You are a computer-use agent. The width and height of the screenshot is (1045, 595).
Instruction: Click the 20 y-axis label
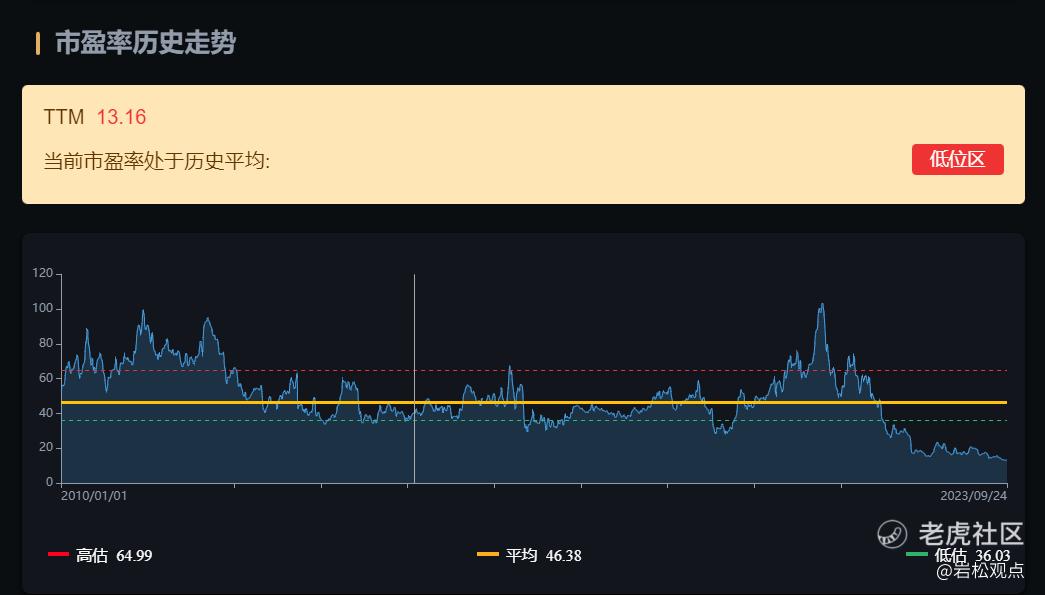click(46, 447)
